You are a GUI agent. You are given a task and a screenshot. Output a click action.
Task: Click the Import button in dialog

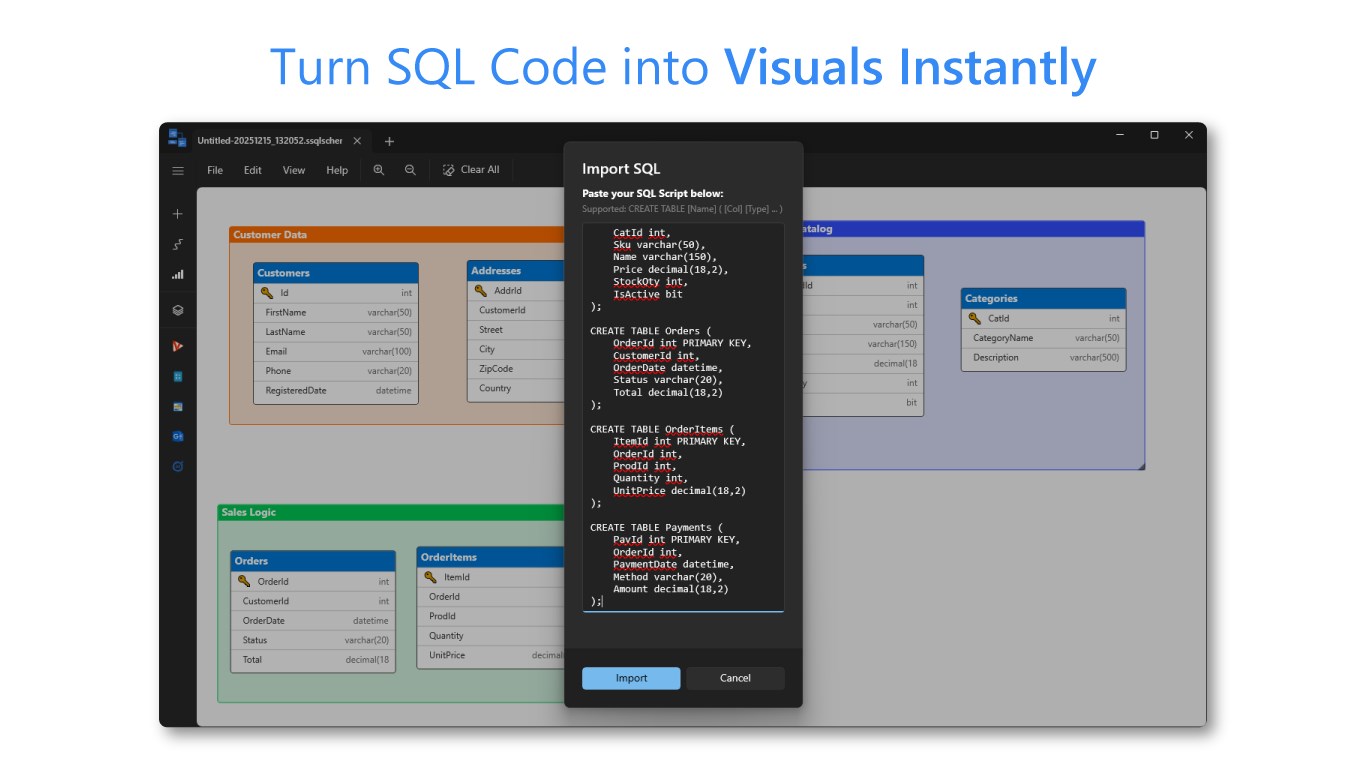pos(631,678)
